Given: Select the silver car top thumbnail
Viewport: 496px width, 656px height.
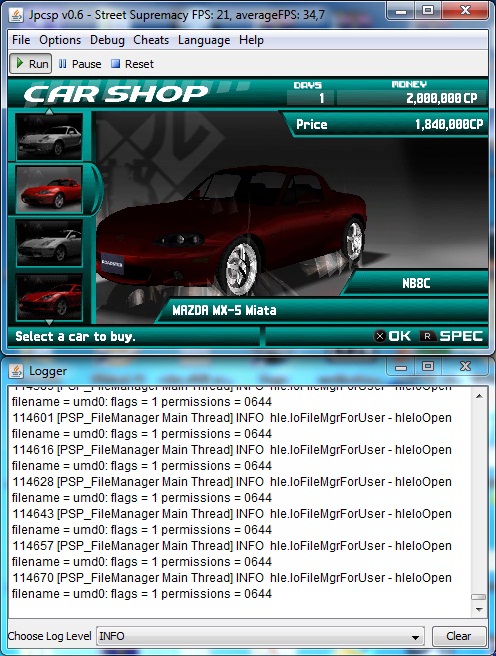Looking at the screenshot, I should point(49,137).
